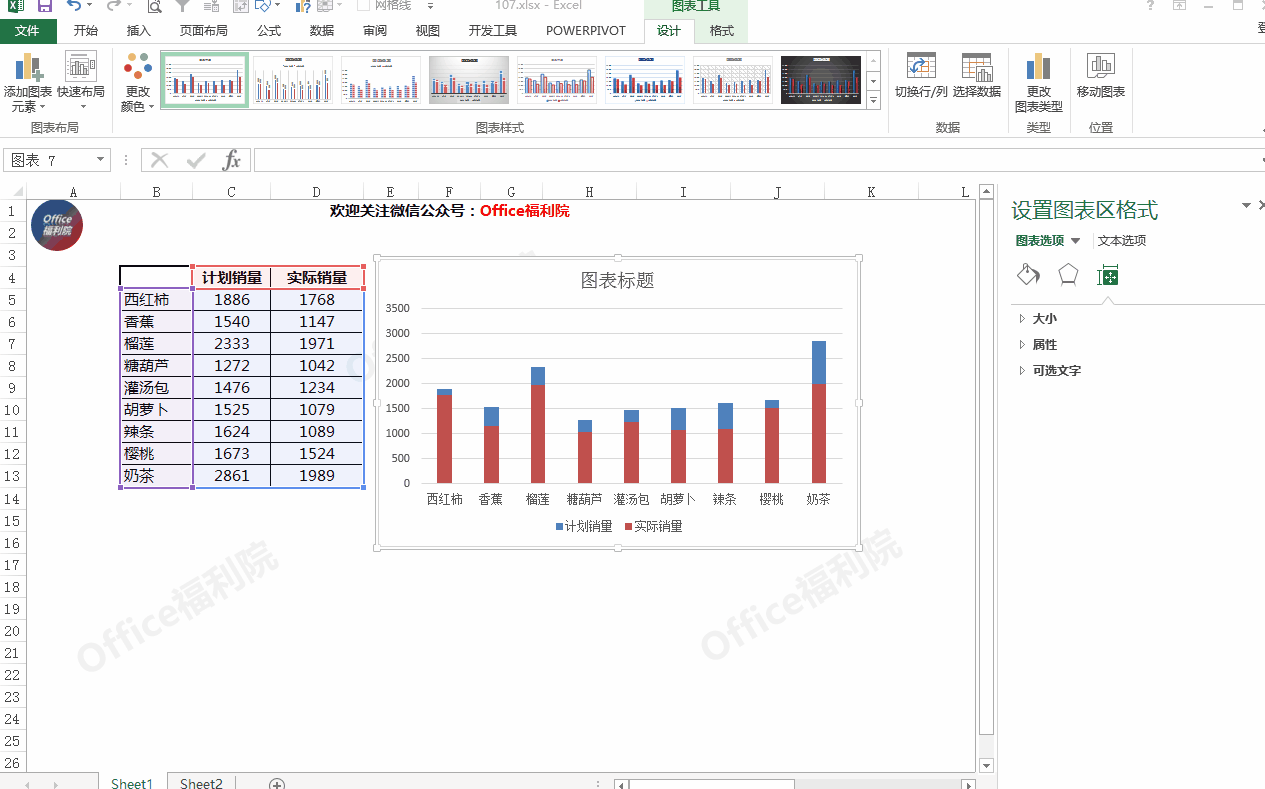Open Add Chart Element (添加图表元素) menu

[27, 82]
